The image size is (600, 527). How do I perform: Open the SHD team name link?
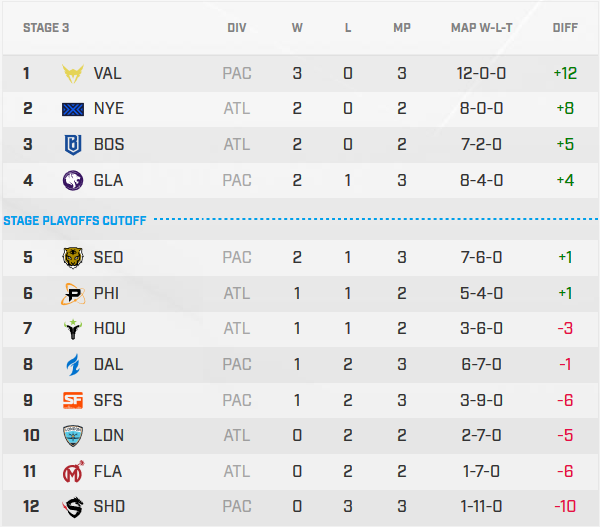pyautogui.click(x=109, y=507)
